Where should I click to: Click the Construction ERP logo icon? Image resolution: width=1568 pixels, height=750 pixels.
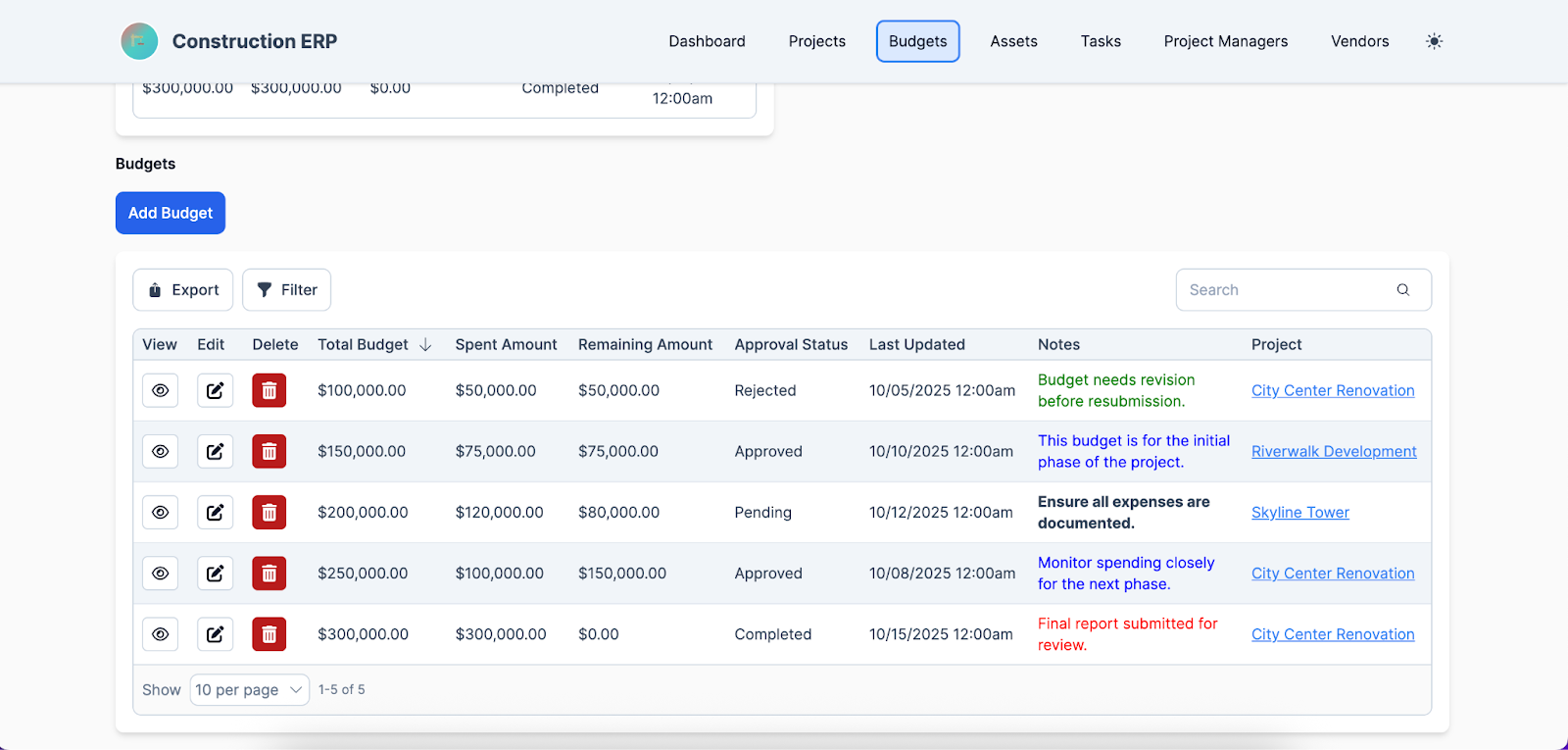point(139,41)
